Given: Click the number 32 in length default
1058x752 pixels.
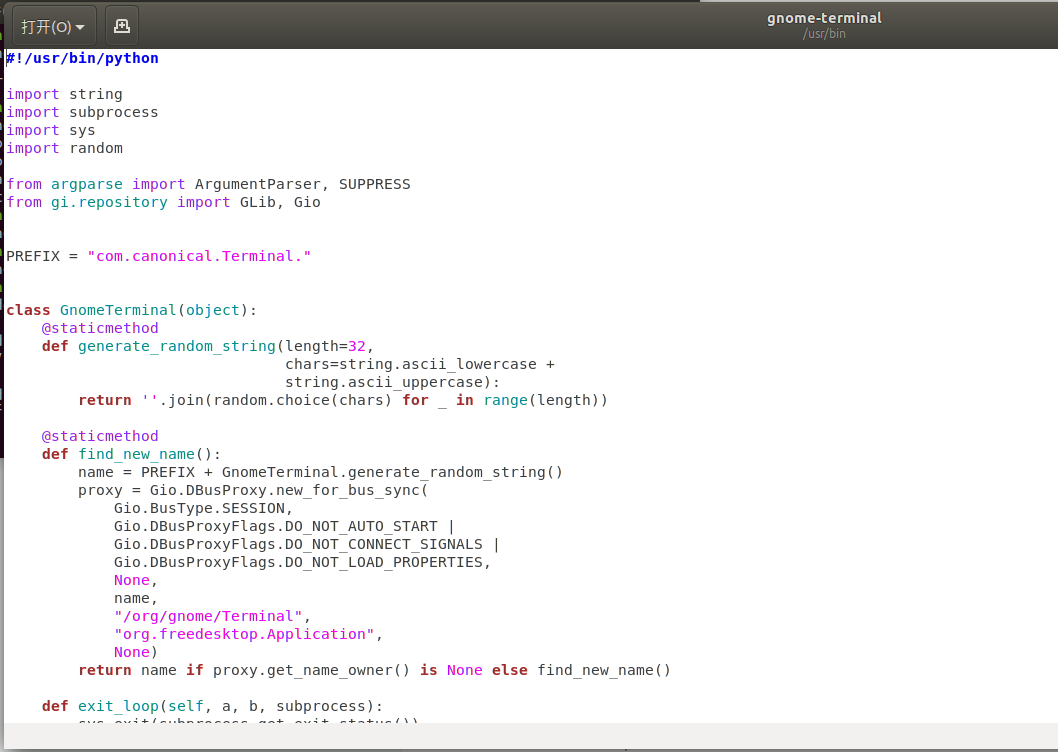Looking at the screenshot, I should 356,346.
